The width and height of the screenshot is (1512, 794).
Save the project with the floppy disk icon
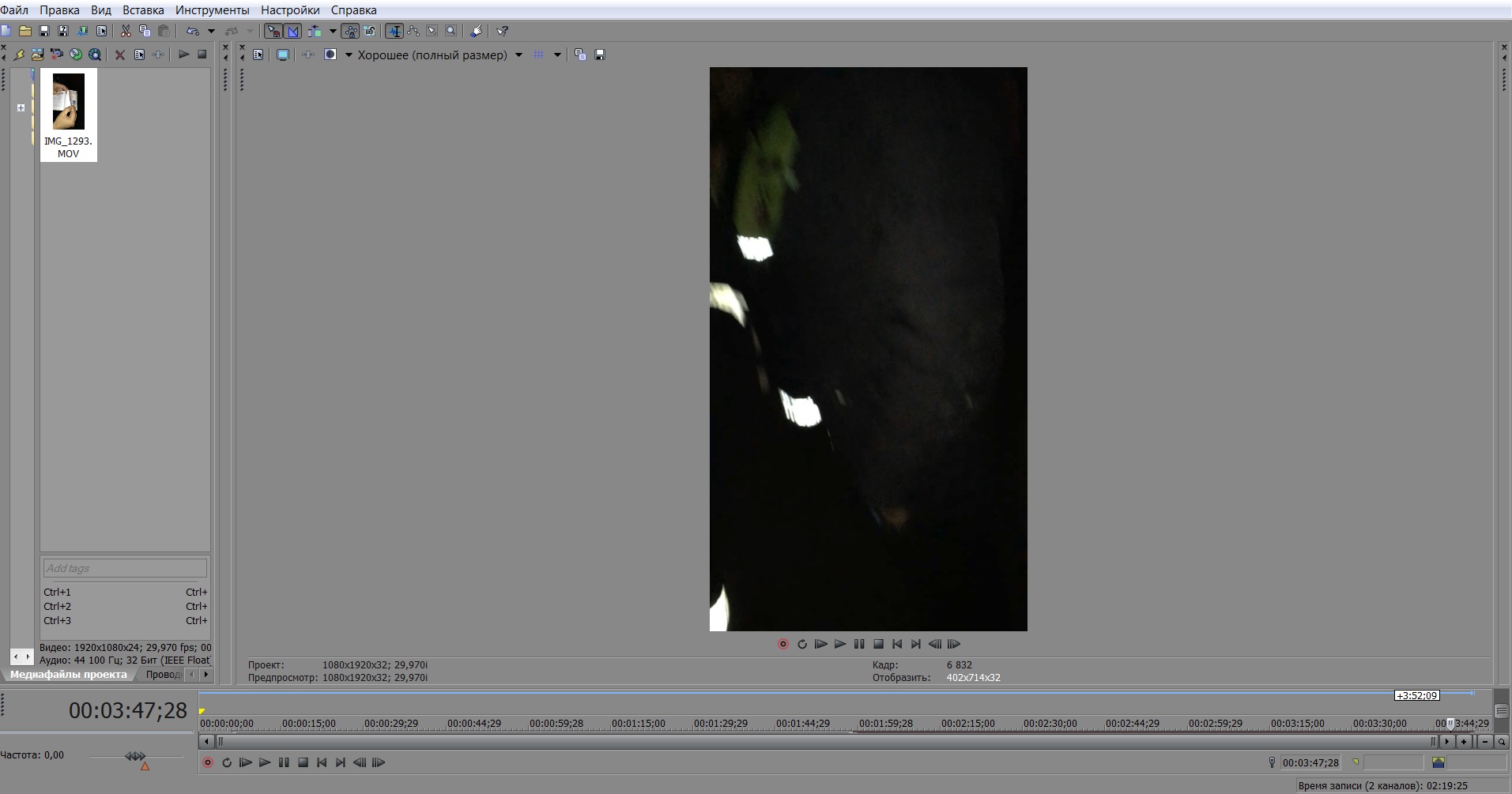coord(44,31)
